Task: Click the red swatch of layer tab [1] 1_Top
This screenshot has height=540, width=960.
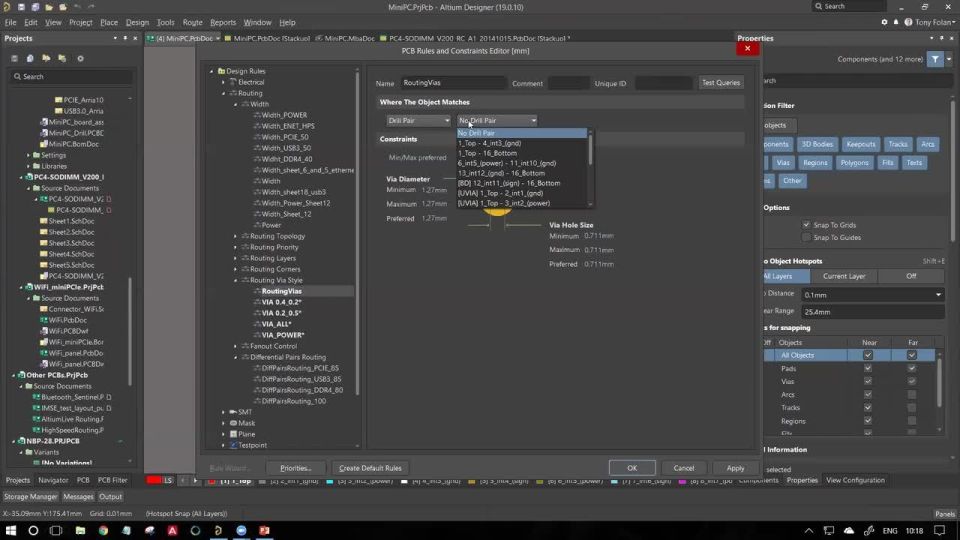Action: [x=212, y=481]
